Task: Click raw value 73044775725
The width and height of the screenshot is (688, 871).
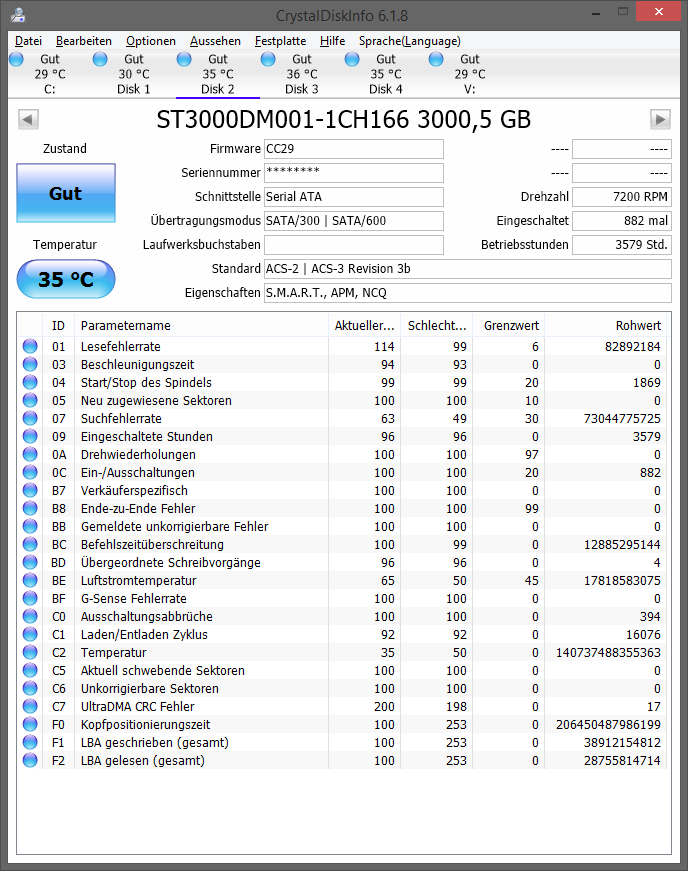Action: tap(622, 419)
